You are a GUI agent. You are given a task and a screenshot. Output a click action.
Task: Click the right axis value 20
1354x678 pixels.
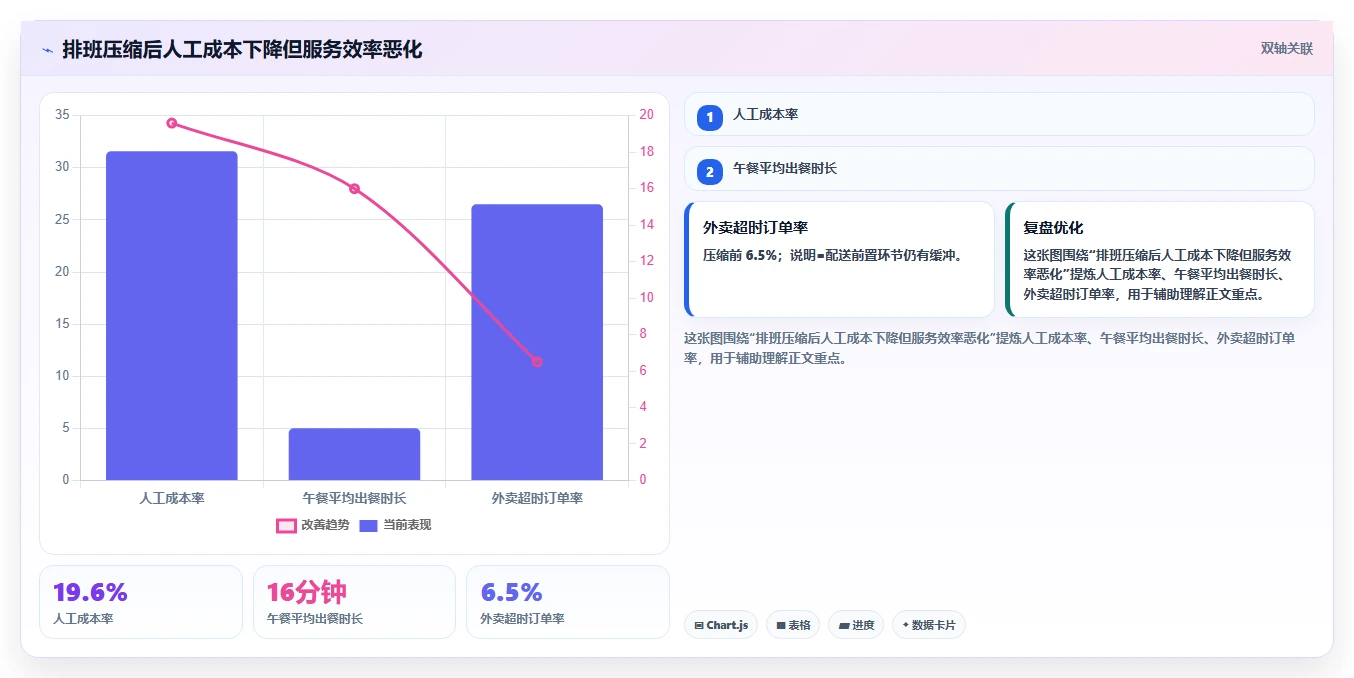[647, 115]
